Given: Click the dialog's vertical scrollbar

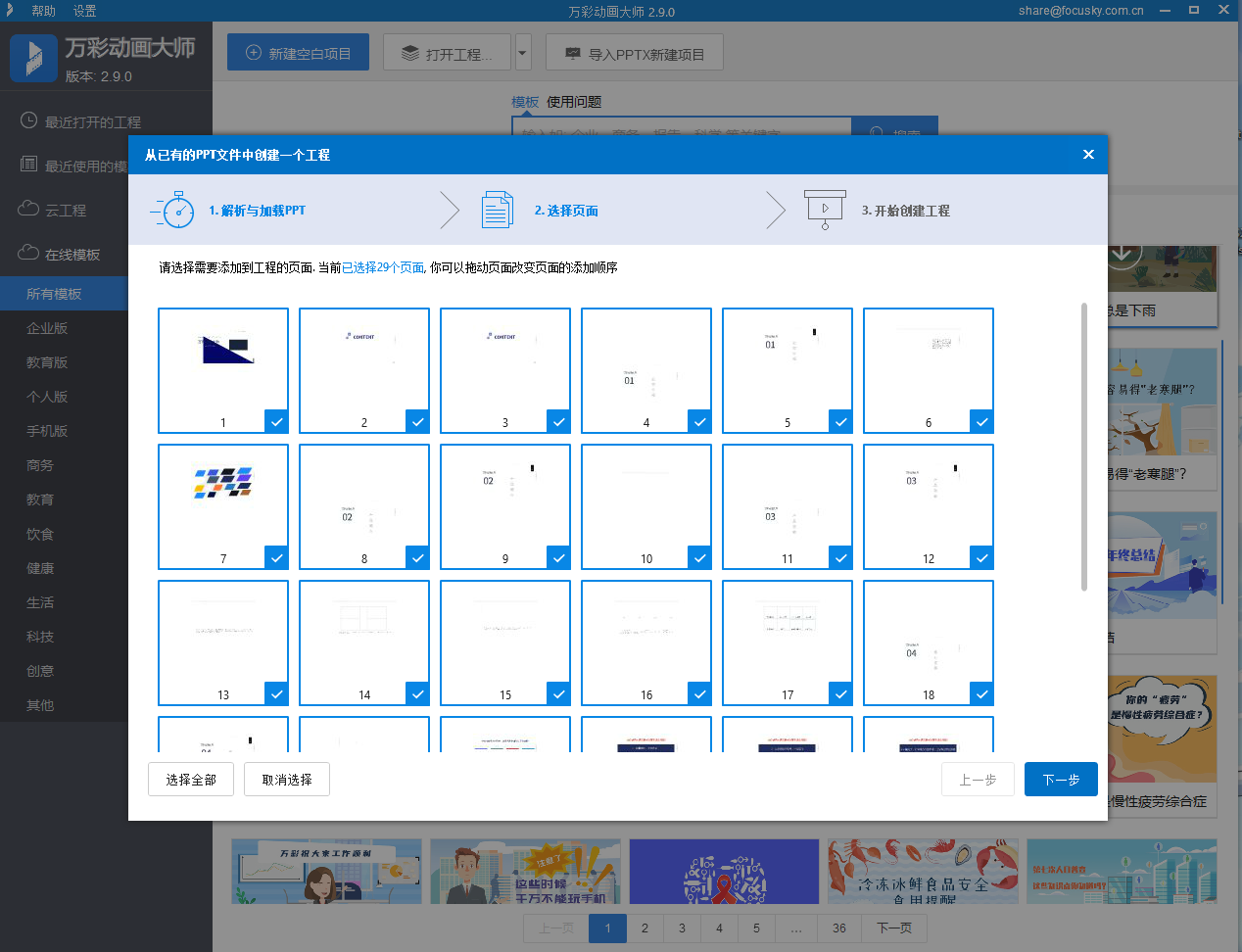Looking at the screenshot, I should [x=1084, y=447].
